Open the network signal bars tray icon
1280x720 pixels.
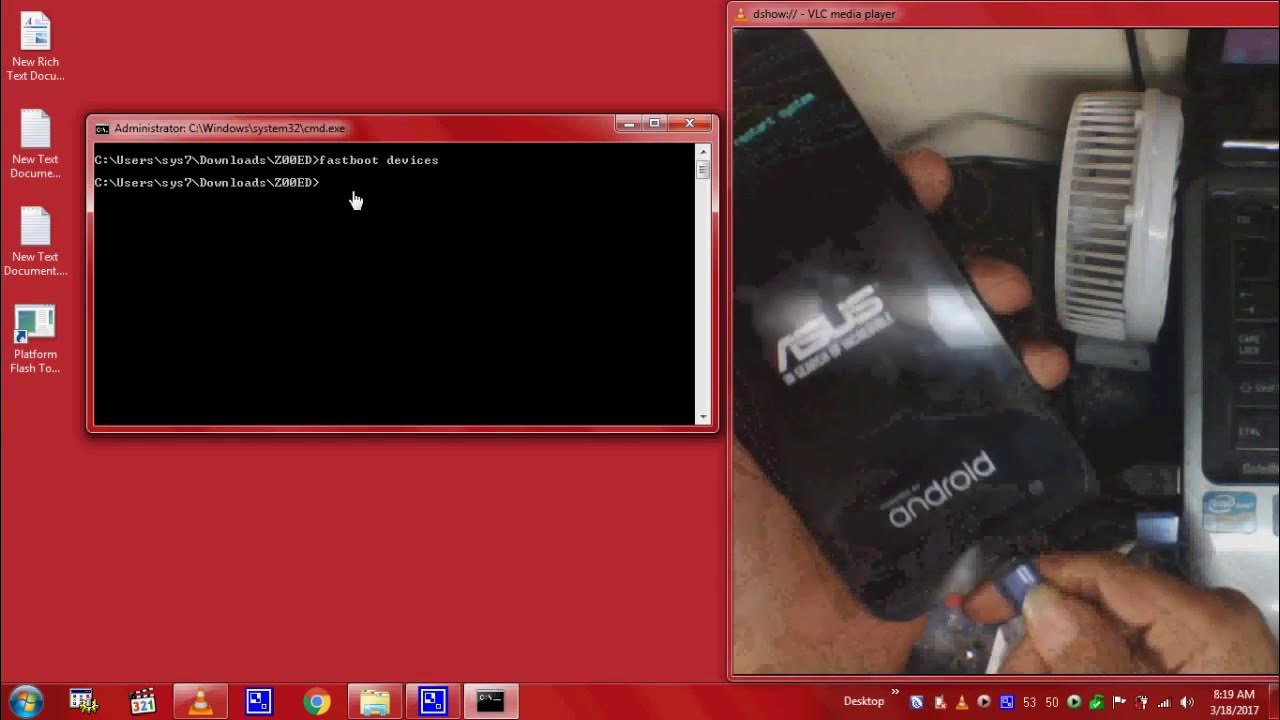click(x=1164, y=702)
